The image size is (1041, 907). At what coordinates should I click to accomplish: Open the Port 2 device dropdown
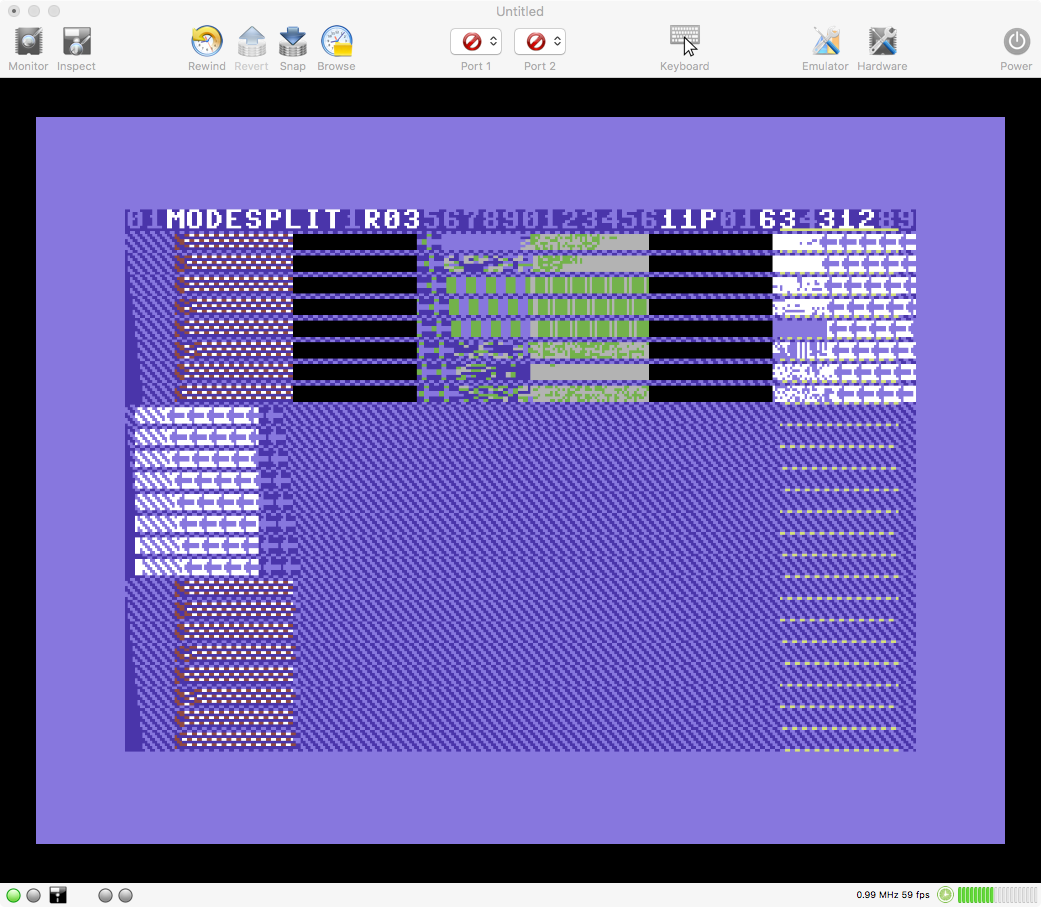540,41
